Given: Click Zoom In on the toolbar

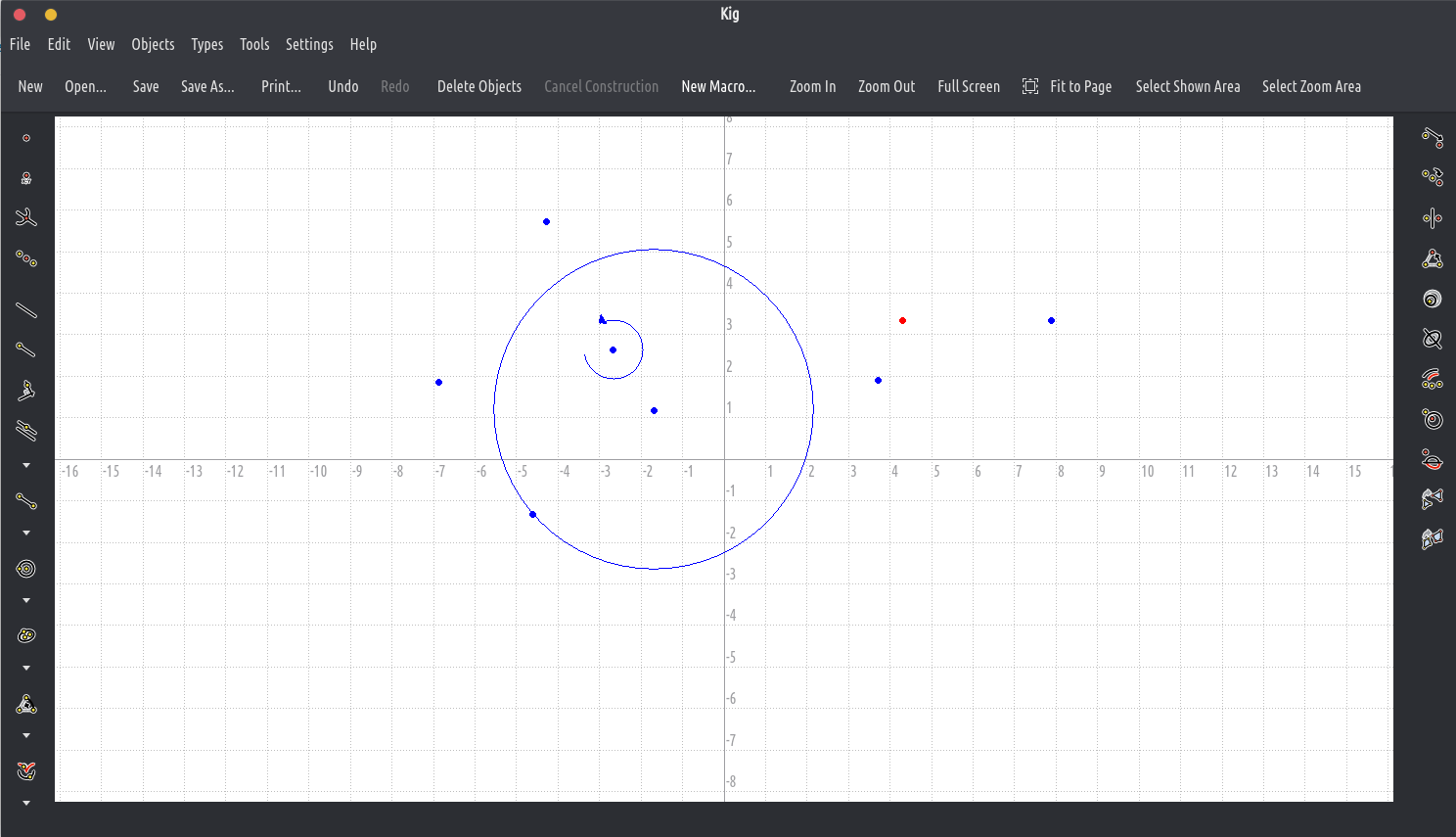Looking at the screenshot, I should 812,86.
